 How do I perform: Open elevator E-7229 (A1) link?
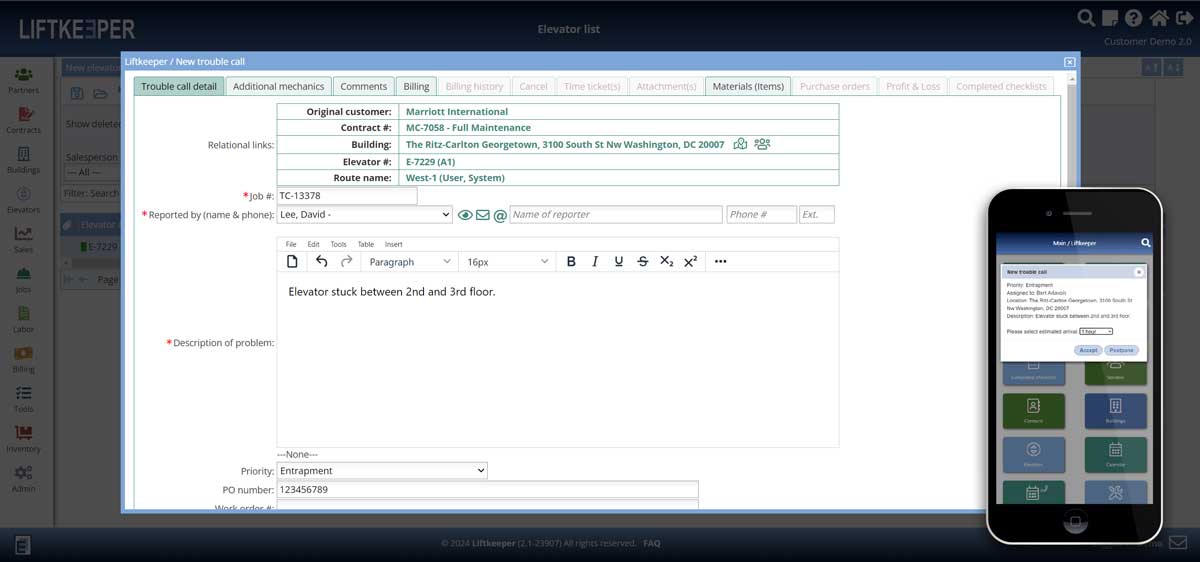click(x=431, y=161)
